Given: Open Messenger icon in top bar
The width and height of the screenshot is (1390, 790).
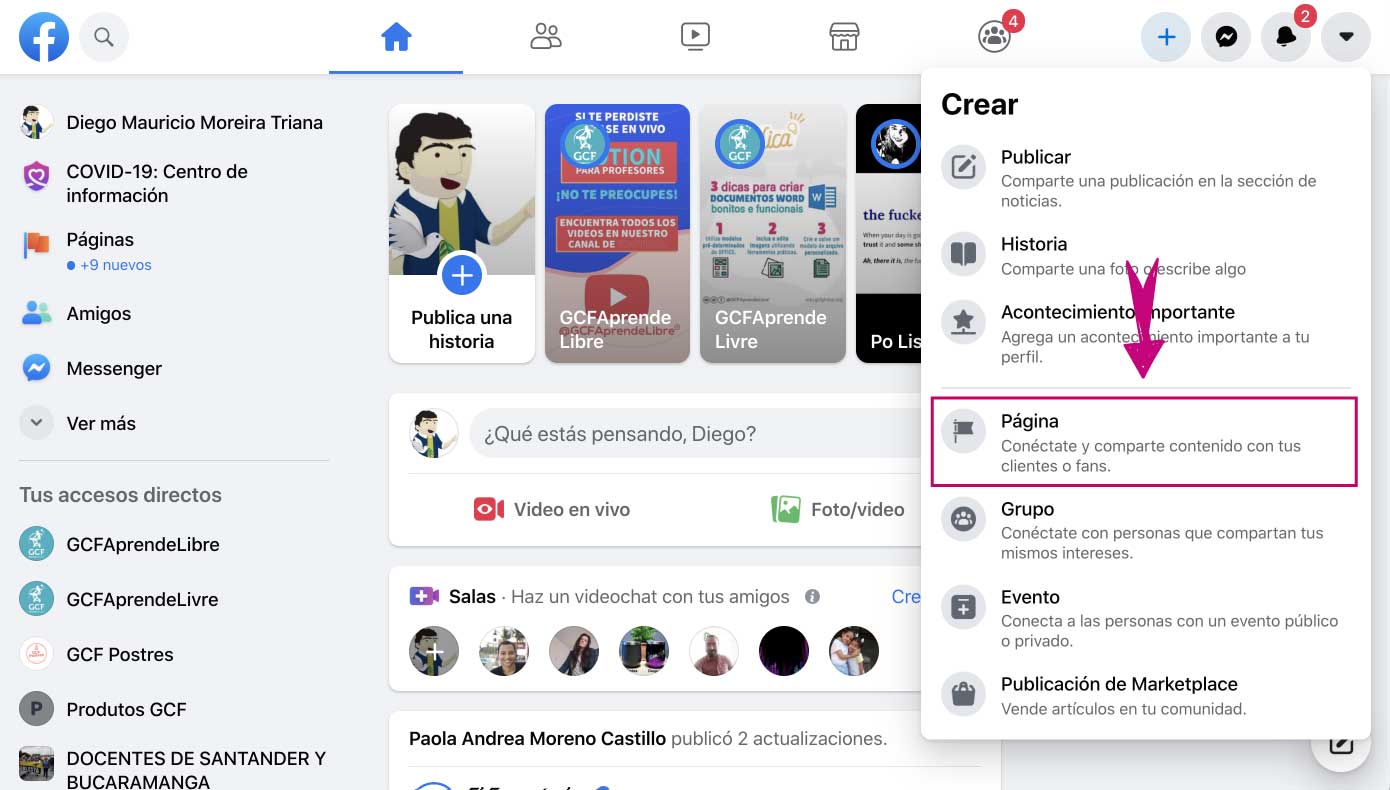Looking at the screenshot, I should tap(1226, 38).
